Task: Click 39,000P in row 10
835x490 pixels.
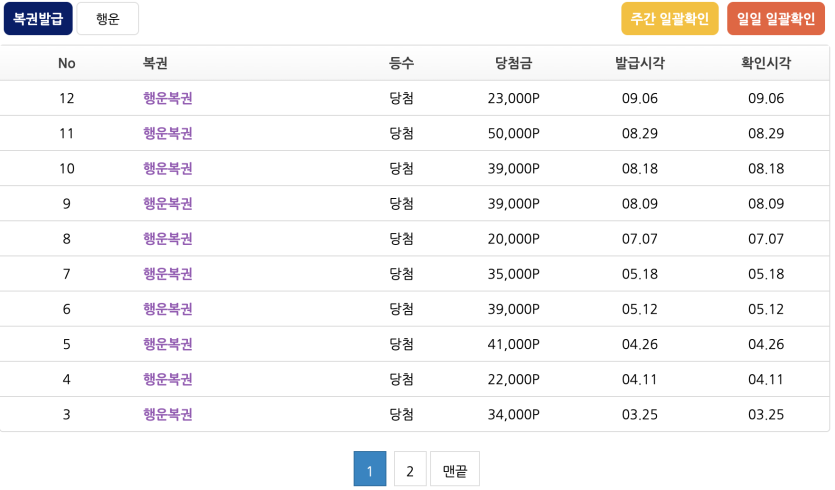Action: coord(513,168)
